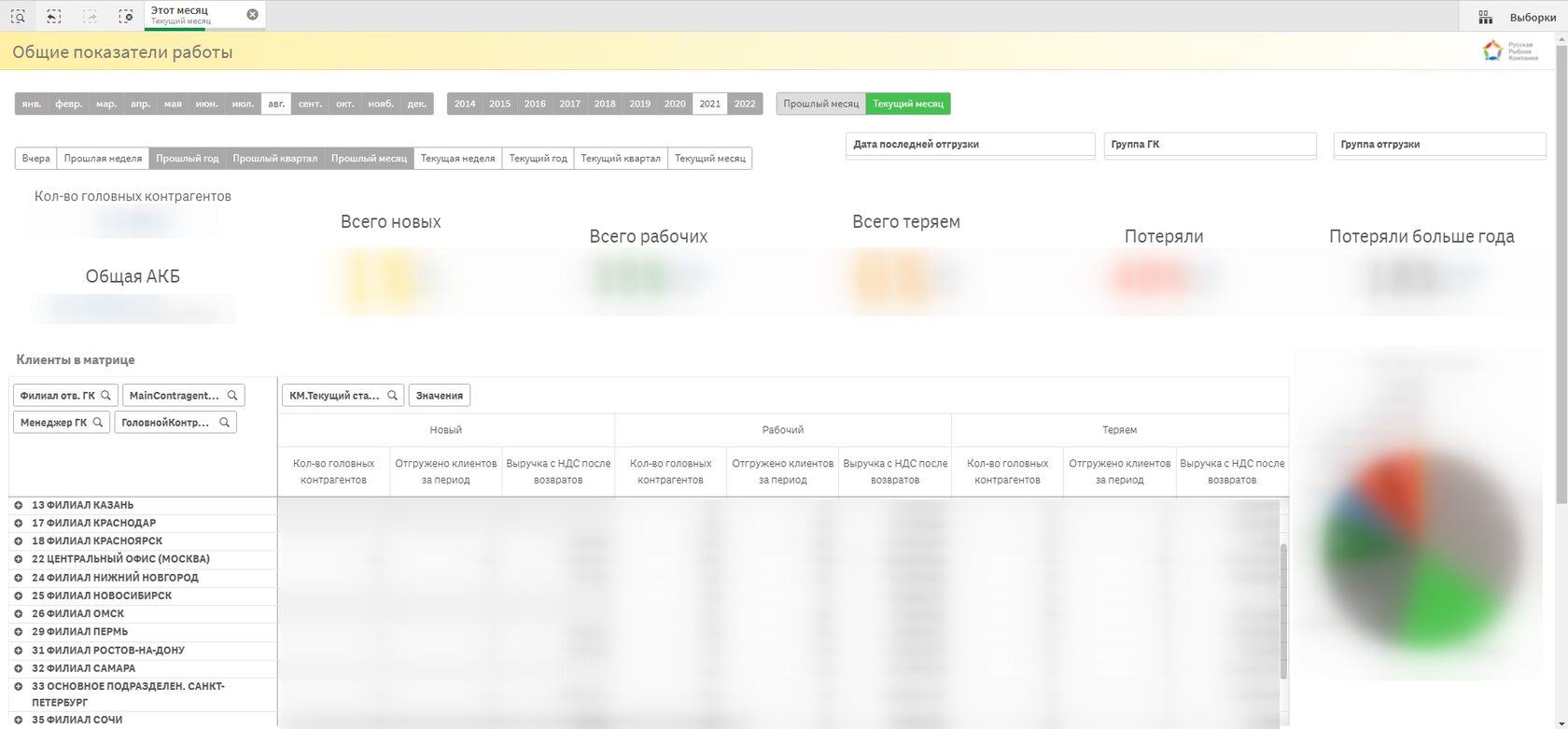Select month 'нояб.' filter
The height and width of the screenshot is (729, 1568).
[x=381, y=104]
